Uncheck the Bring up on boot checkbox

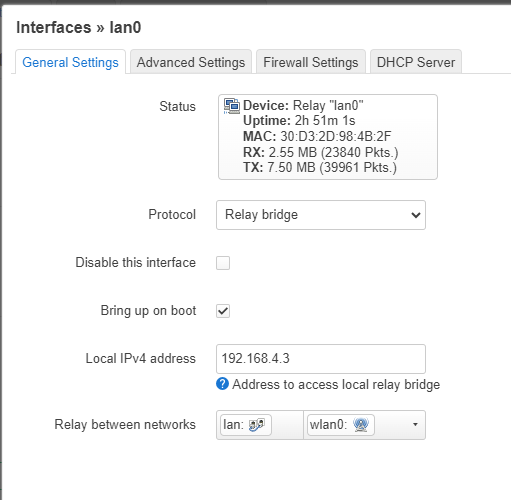[223, 311]
